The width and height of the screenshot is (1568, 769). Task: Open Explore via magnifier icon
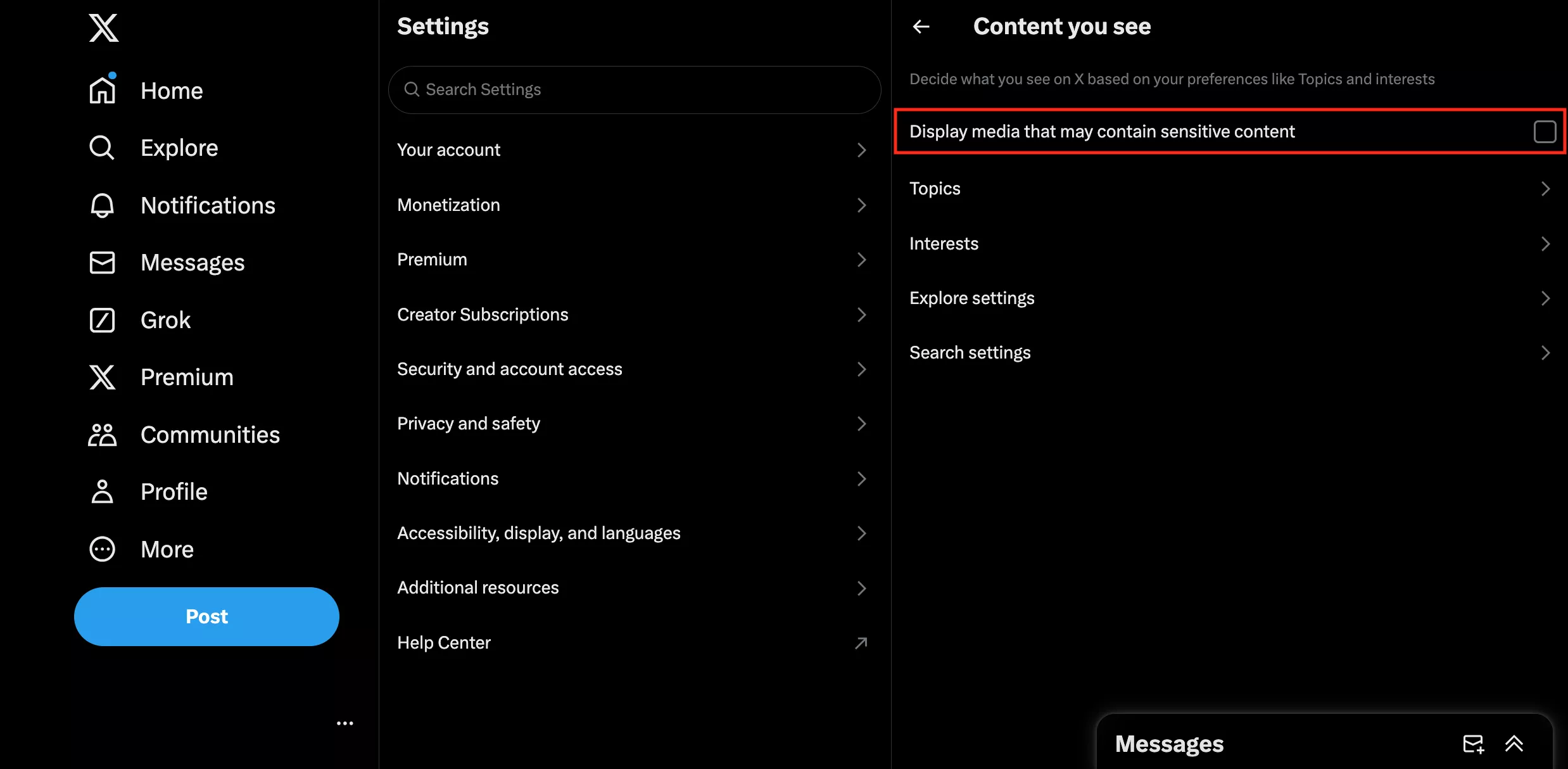(x=102, y=148)
